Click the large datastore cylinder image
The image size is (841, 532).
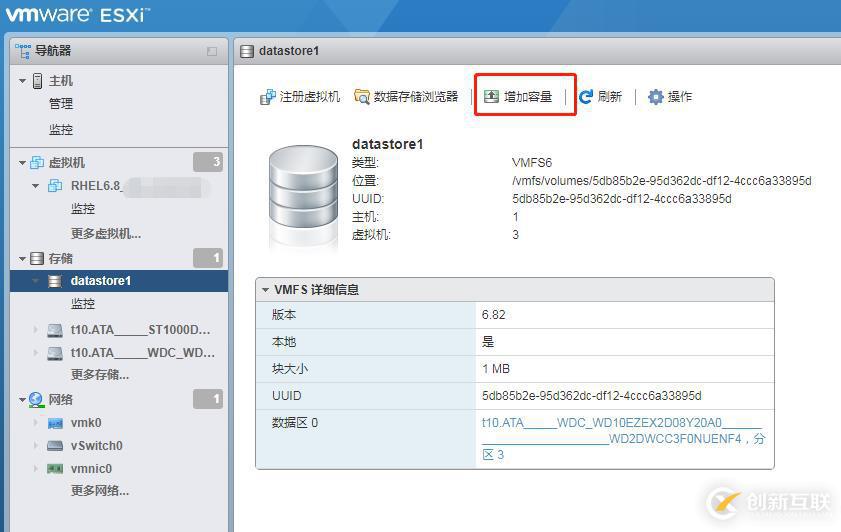coord(304,196)
